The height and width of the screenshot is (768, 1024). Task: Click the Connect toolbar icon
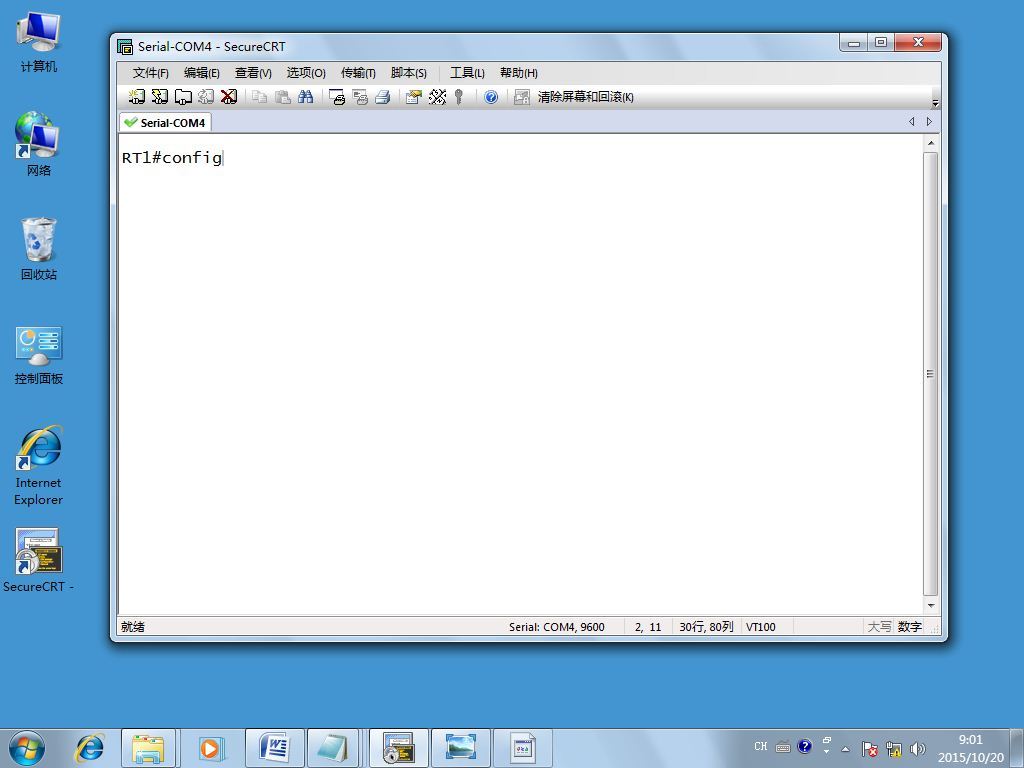[136, 97]
